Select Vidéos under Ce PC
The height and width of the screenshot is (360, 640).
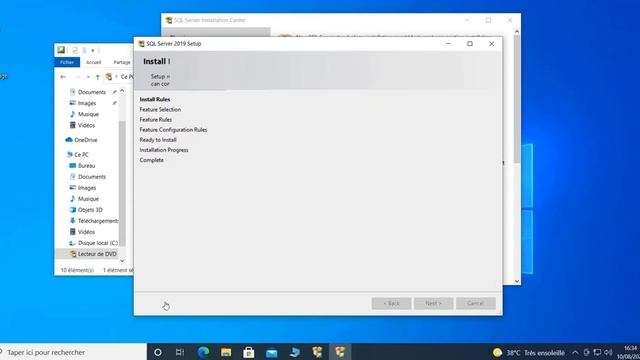86,232
